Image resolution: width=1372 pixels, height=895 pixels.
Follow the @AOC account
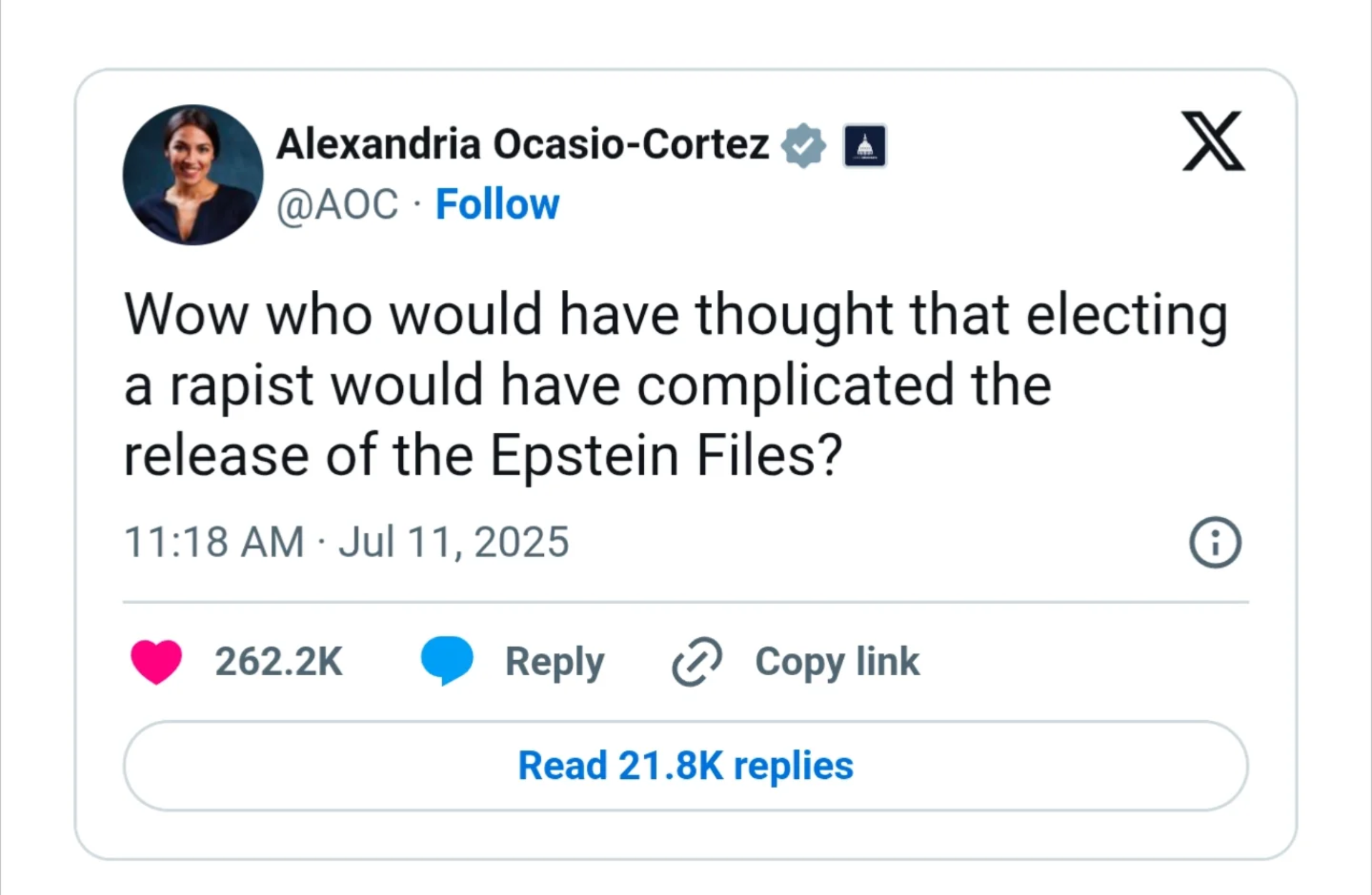[x=497, y=204]
